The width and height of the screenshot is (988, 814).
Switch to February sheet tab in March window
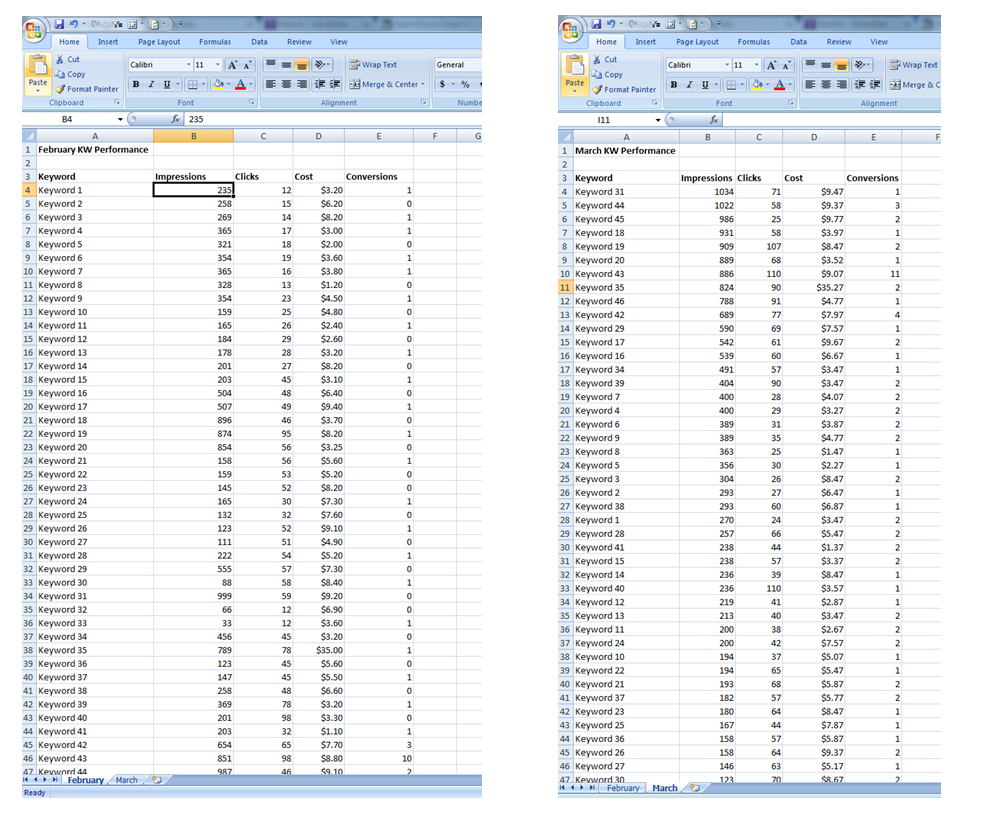(x=623, y=788)
